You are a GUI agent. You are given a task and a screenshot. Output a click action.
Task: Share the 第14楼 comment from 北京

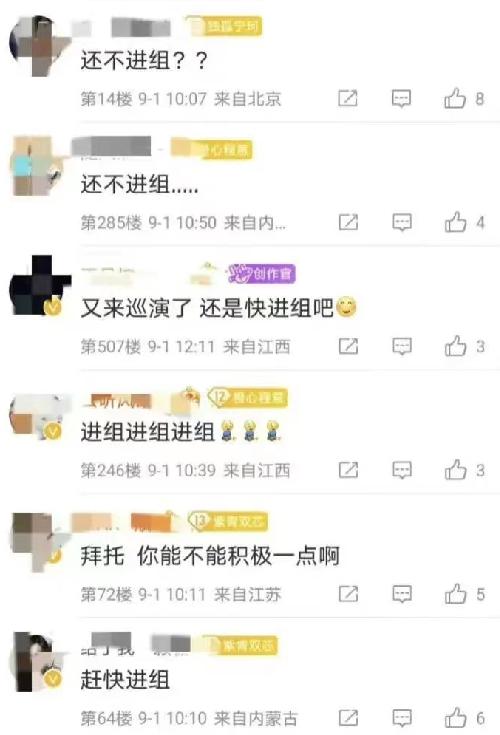point(348,98)
